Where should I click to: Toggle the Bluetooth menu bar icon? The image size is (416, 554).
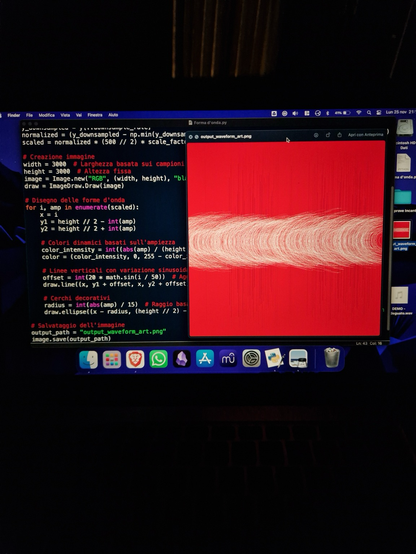(x=327, y=113)
